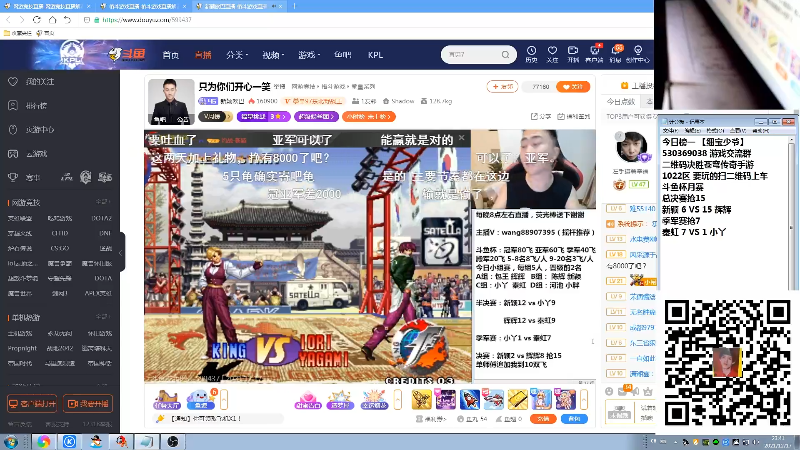Click the orange client download button in sidebar
Image resolution: width=800 pixels, height=450 pixels.
pos(32,404)
